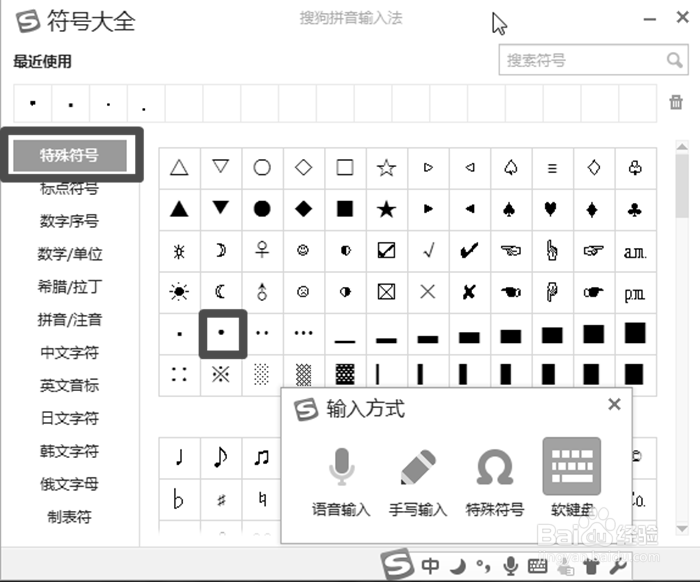The width and height of the screenshot is (700, 582).
Task: Insert the sad face ☹ symbol
Action: [x=304, y=292]
